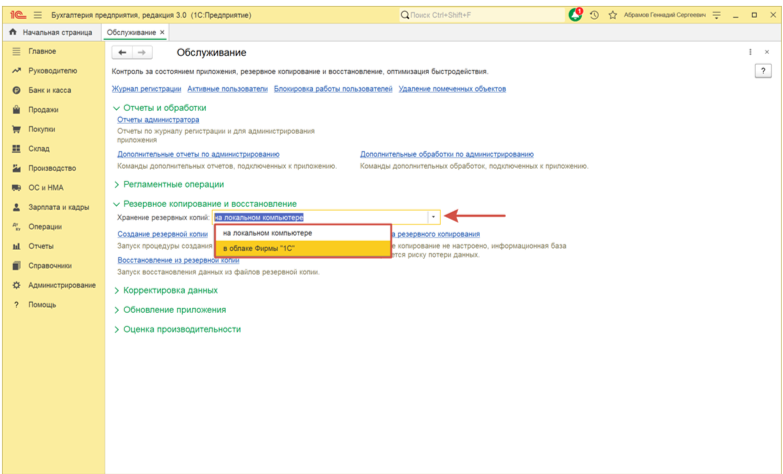This screenshot has width=783, height=474.
Task: Toggle the backup storage dropdown arrow
Action: (433, 217)
